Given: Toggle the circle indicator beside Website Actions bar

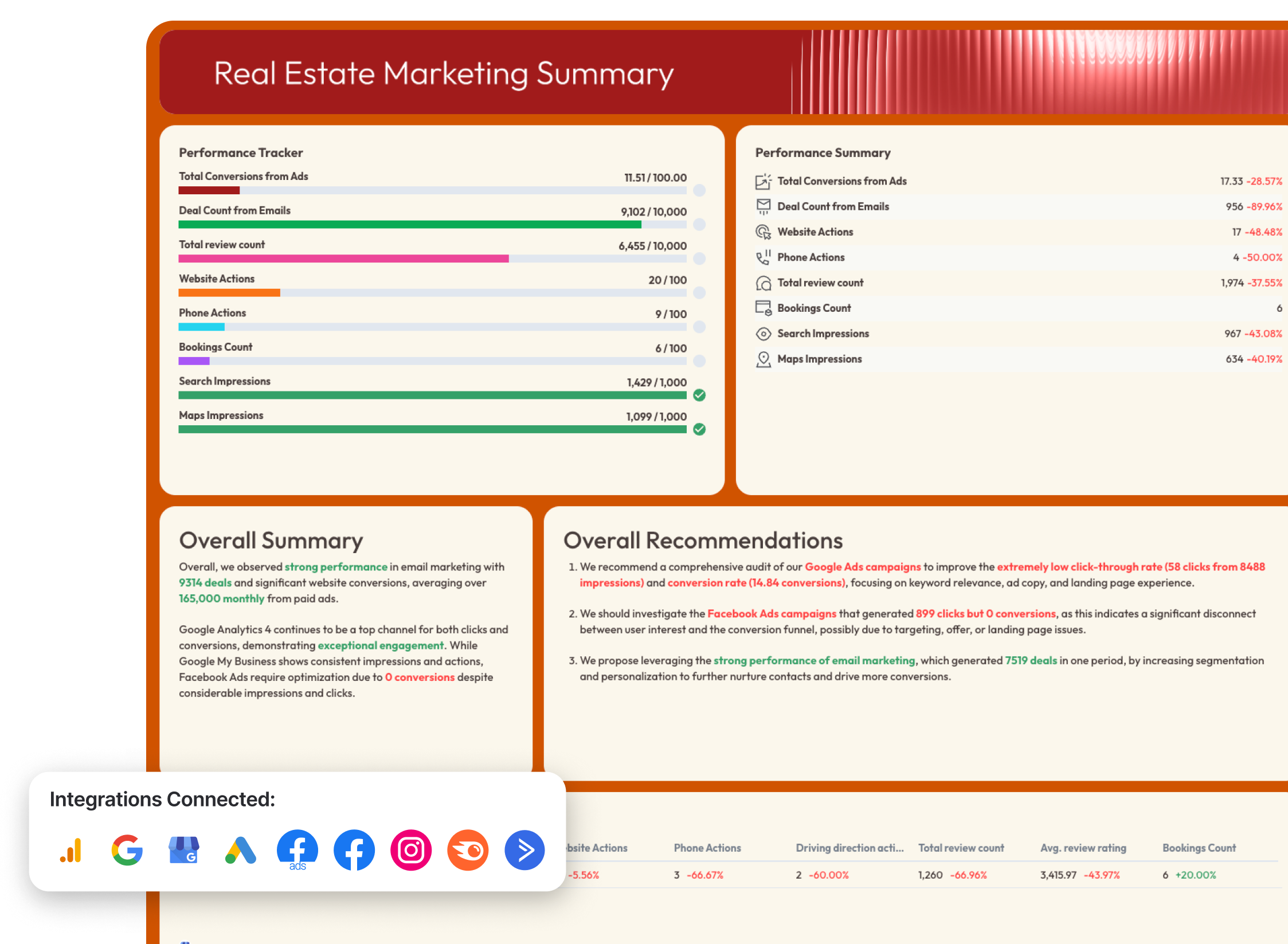Looking at the screenshot, I should coord(699,293).
